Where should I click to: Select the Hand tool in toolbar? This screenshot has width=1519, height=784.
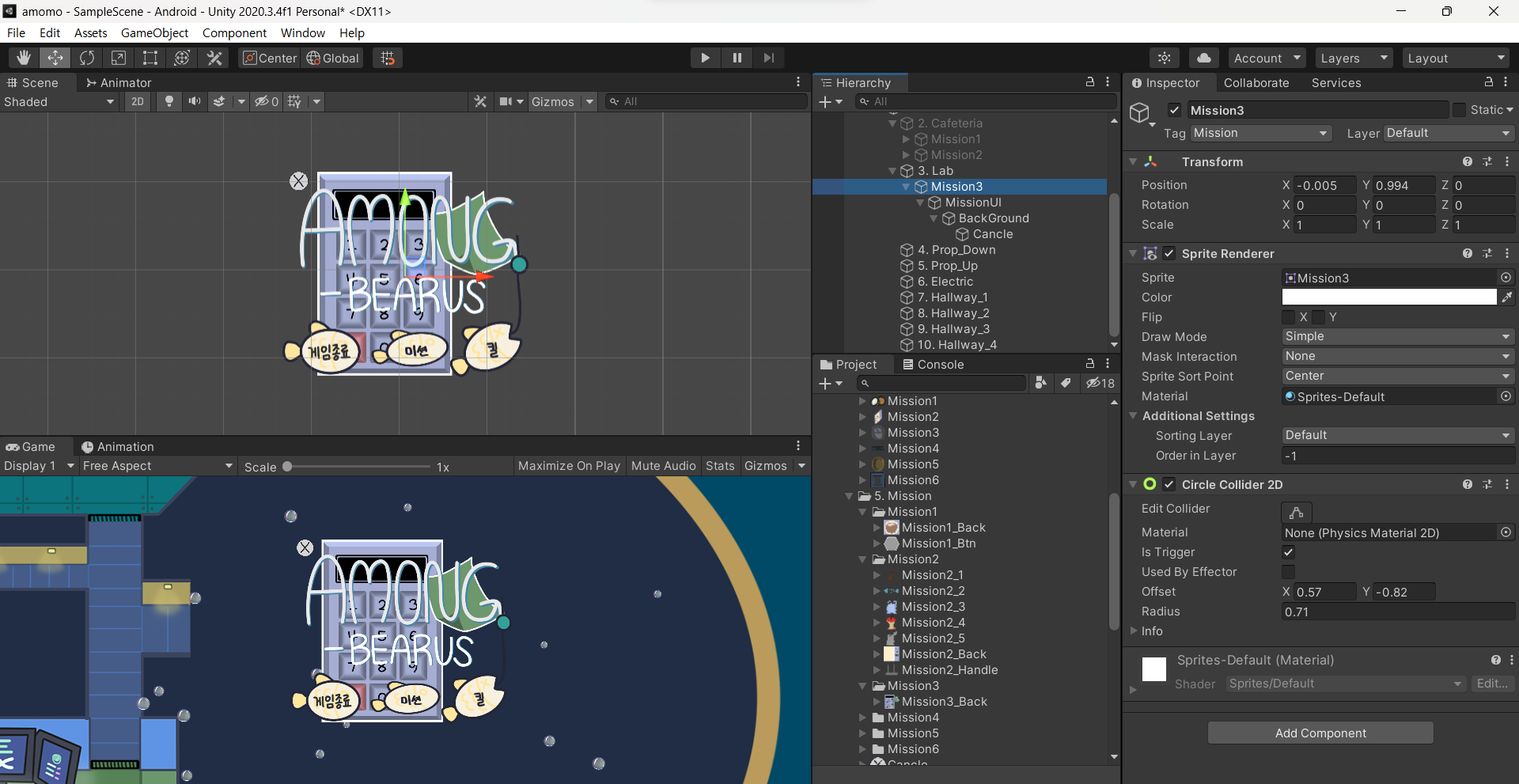[24, 58]
